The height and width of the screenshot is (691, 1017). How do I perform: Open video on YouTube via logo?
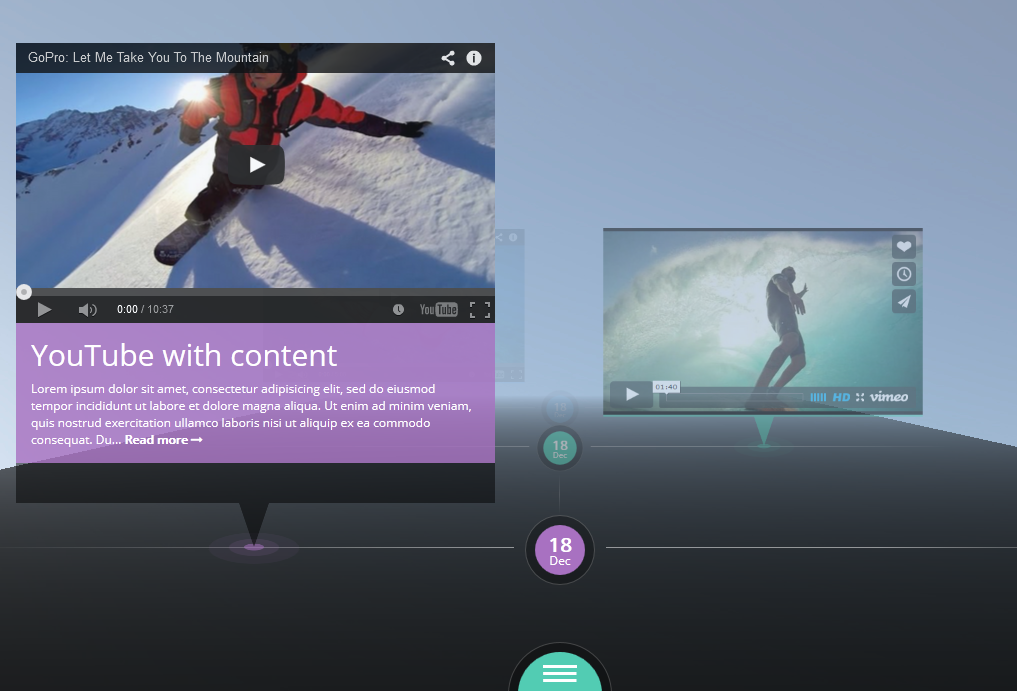click(x=438, y=309)
